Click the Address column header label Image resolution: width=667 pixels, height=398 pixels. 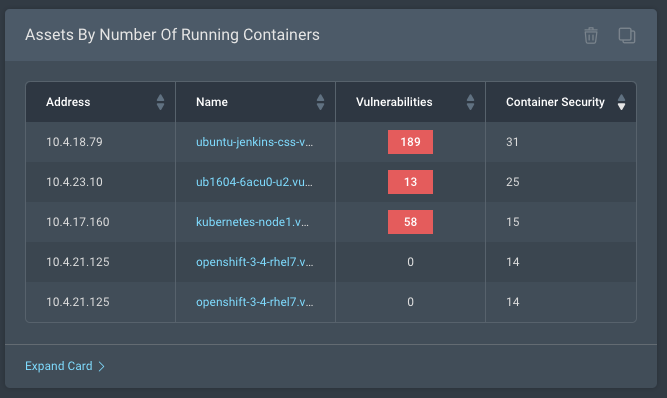68,102
